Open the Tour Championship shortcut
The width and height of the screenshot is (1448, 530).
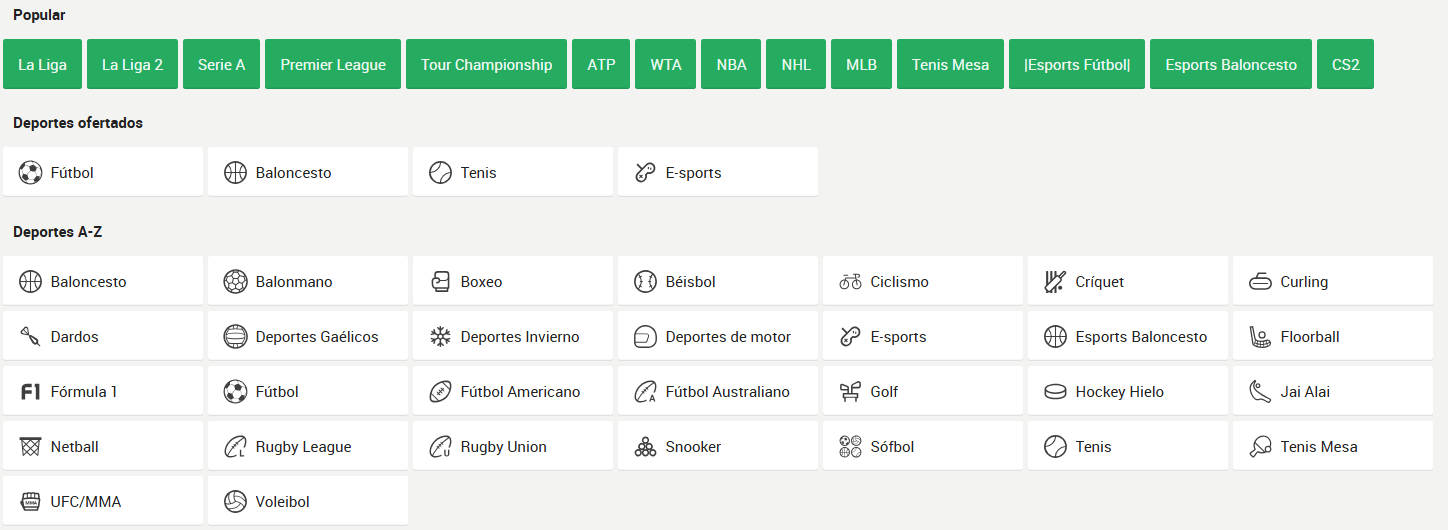pos(486,64)
